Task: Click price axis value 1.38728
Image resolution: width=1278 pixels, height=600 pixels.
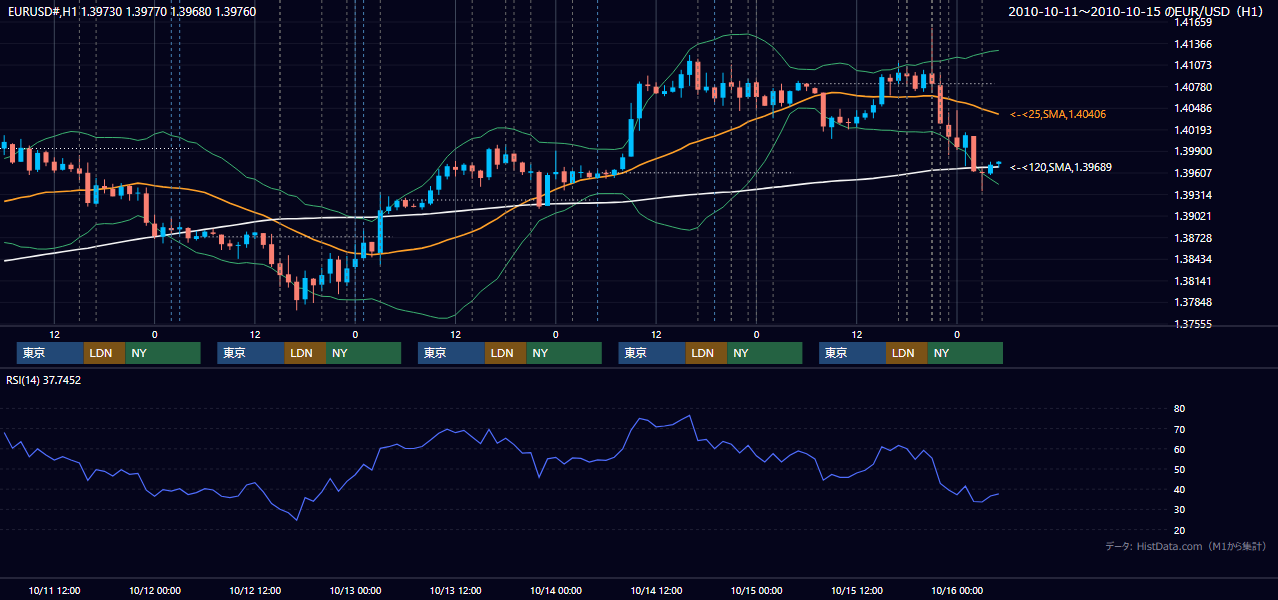Action: coord(1192,238)
